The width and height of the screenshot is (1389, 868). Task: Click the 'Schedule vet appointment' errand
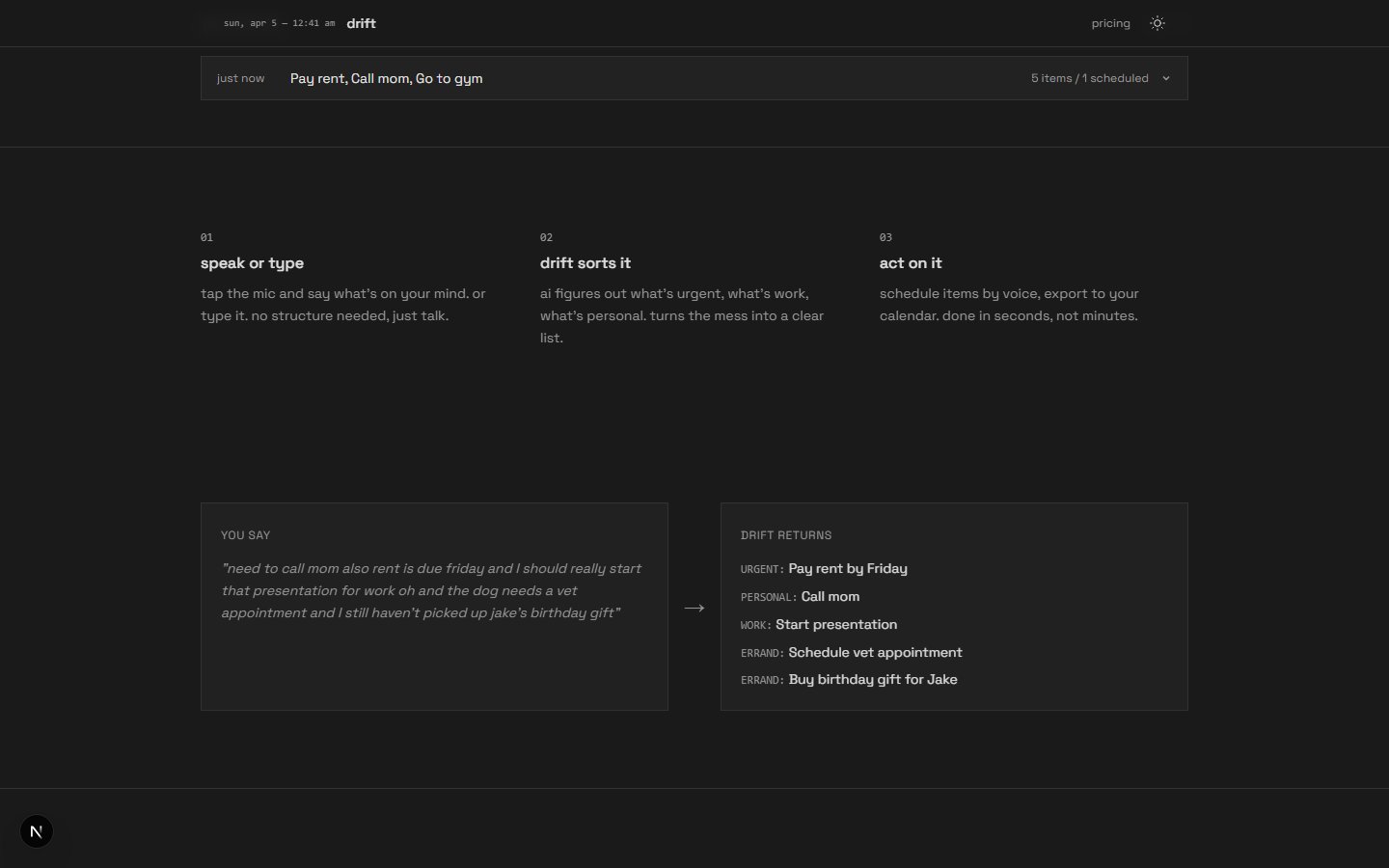click(875, 653)
